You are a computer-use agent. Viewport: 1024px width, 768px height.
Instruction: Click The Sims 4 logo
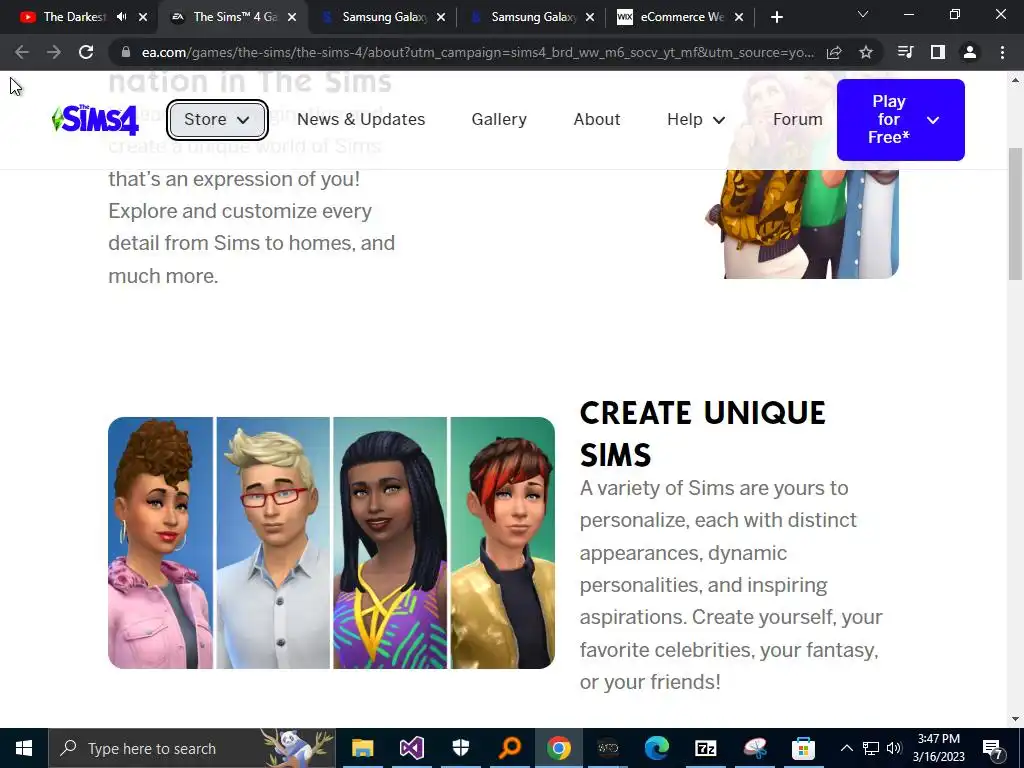click(95, 120)
